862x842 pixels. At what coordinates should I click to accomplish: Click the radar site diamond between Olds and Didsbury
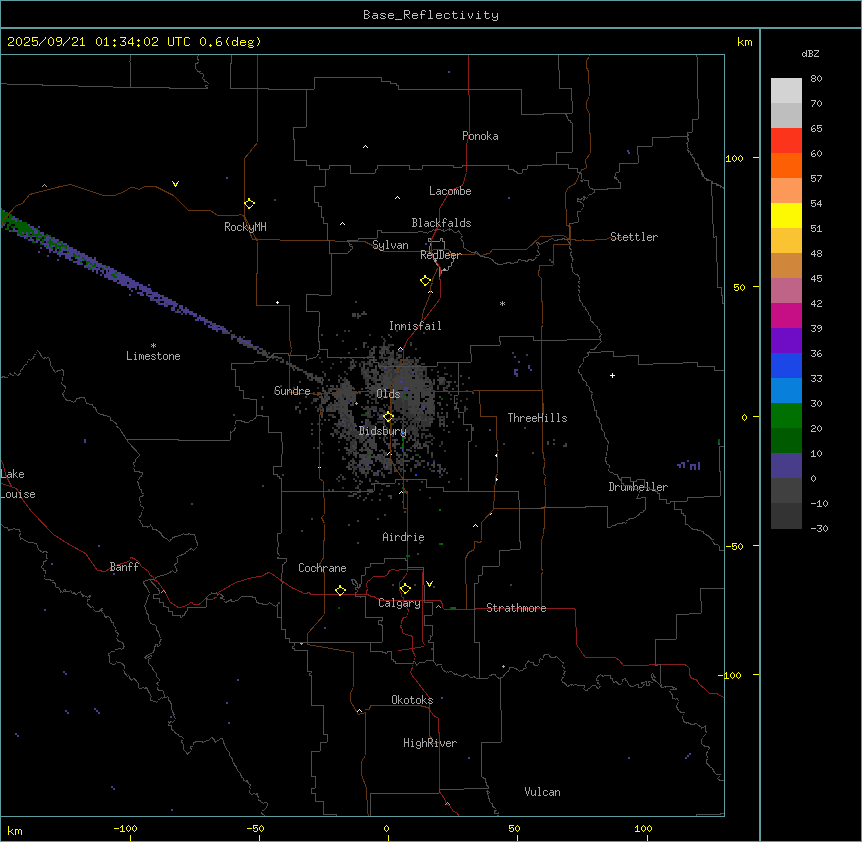click(389, 417)
